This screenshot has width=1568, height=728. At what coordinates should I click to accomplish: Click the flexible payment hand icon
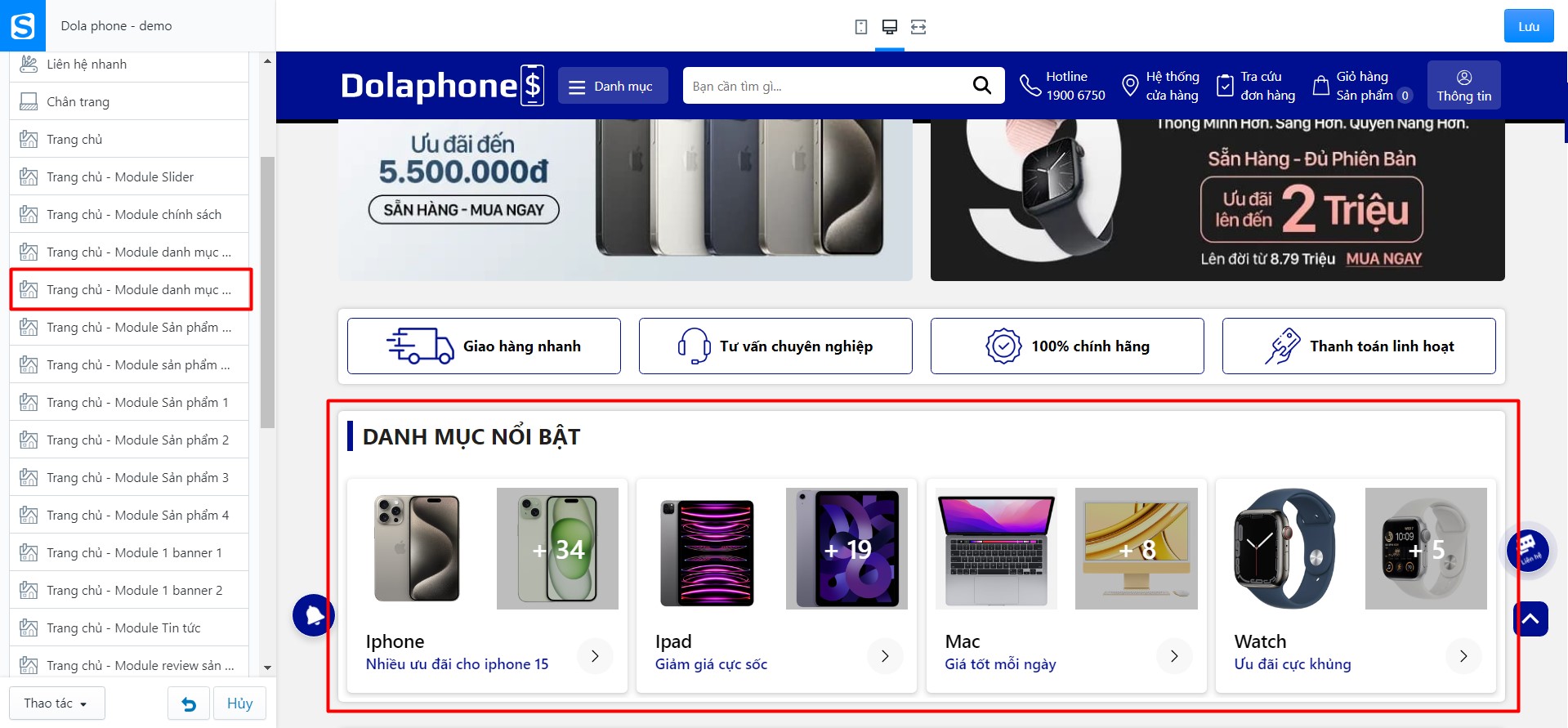click(1283, 346)
